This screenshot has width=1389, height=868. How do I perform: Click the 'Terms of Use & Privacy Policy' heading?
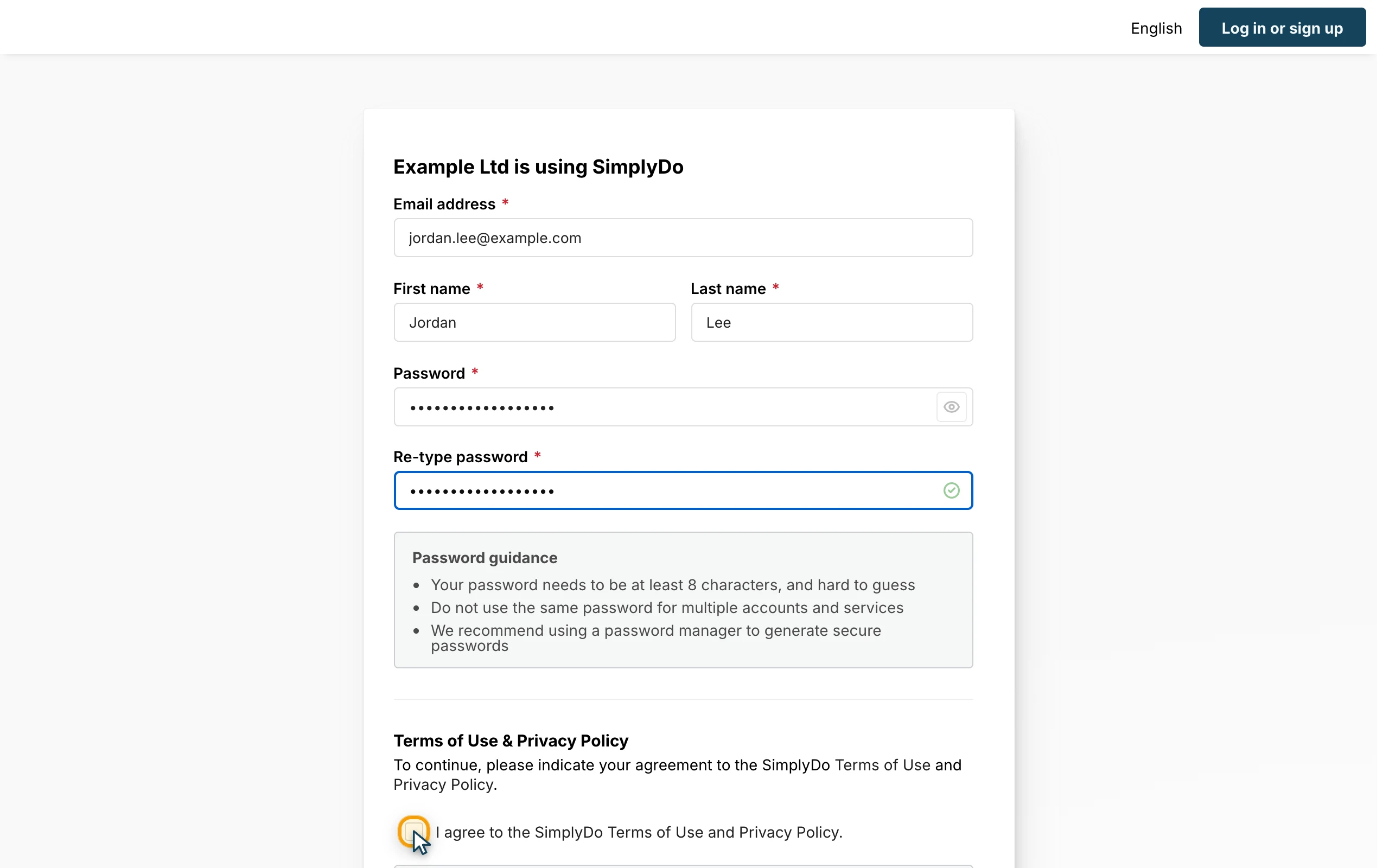click(x=510, y=741)
